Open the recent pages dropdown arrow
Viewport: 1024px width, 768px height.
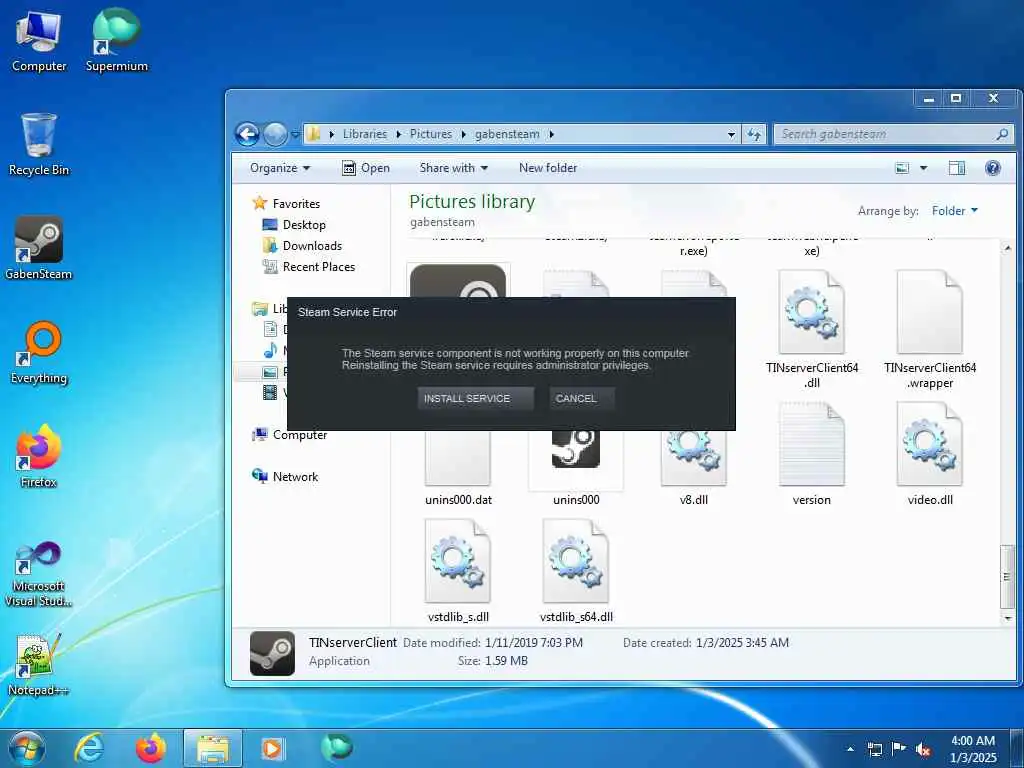[x=295, y=135]
